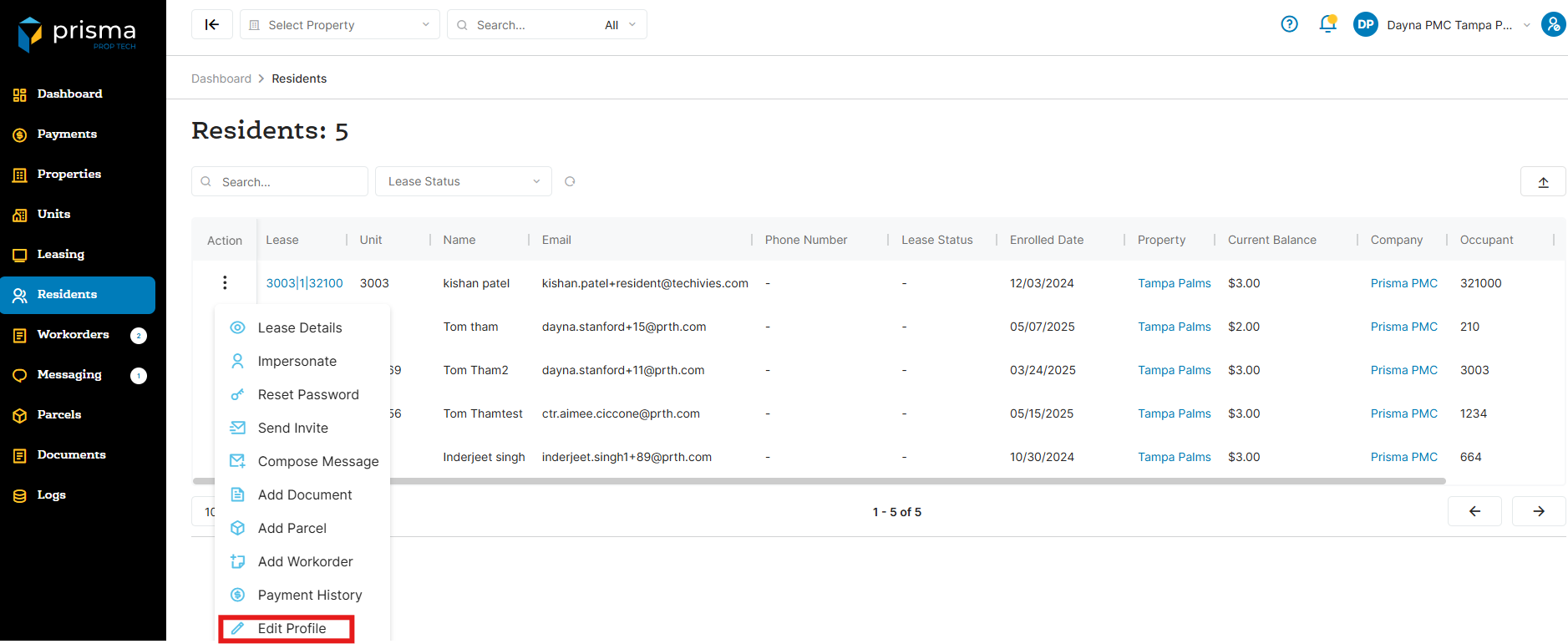Screen dimensions: 1568x644
Task: Click the export upload icon button
Action: [x=1542, y=182]
